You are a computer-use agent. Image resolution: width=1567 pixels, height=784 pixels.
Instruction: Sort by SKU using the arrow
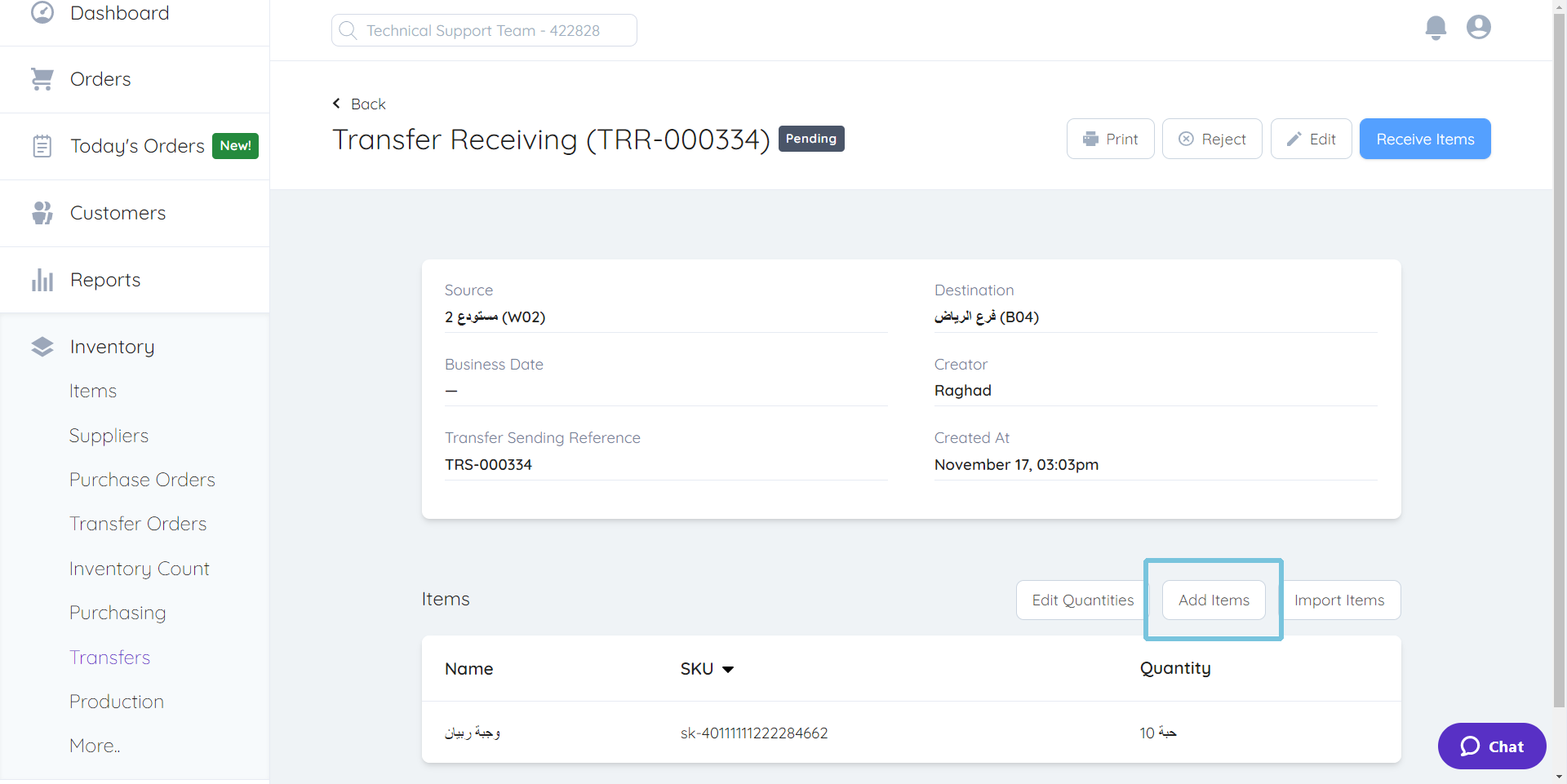pos(729,669)
